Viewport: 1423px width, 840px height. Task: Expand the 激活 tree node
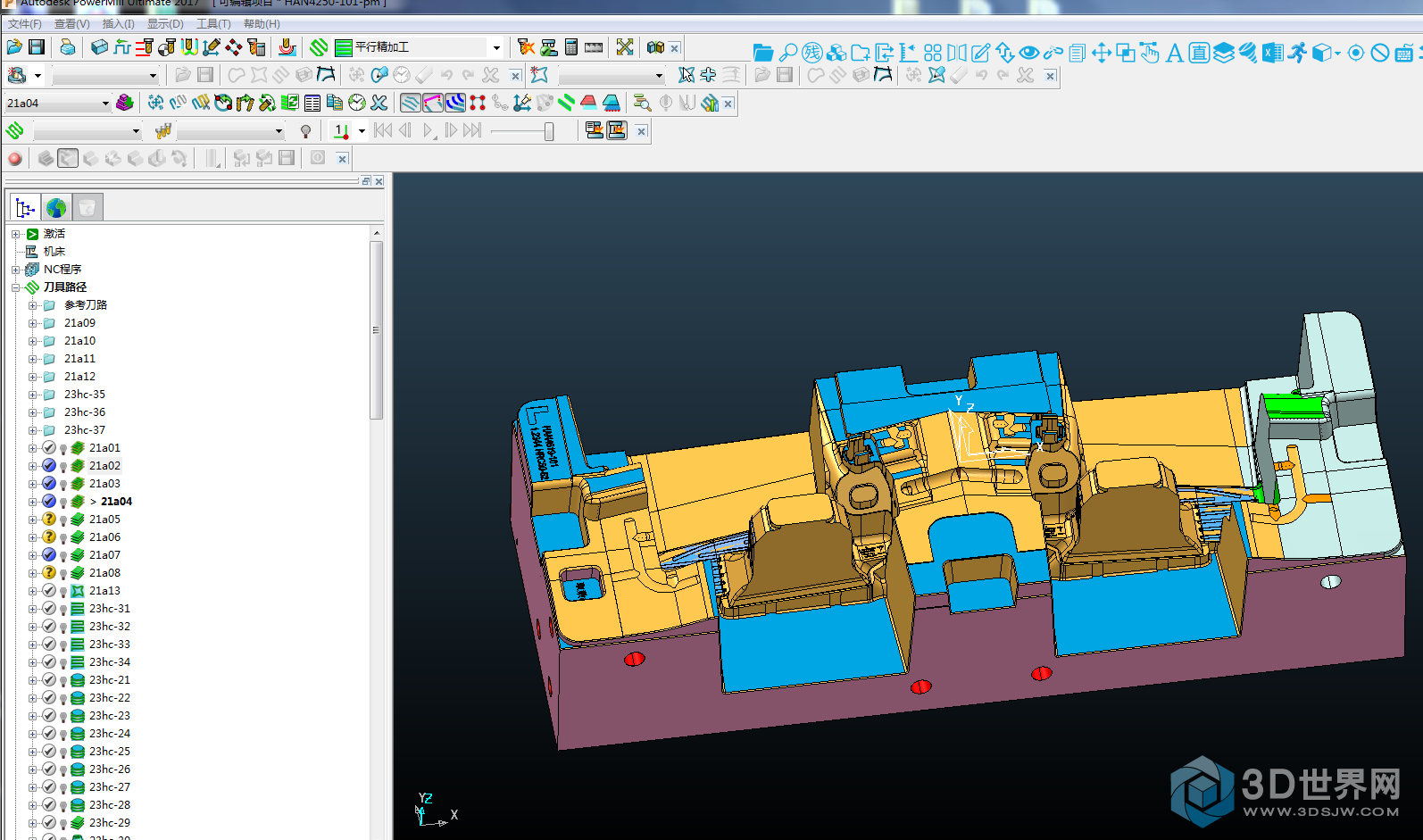15,234
